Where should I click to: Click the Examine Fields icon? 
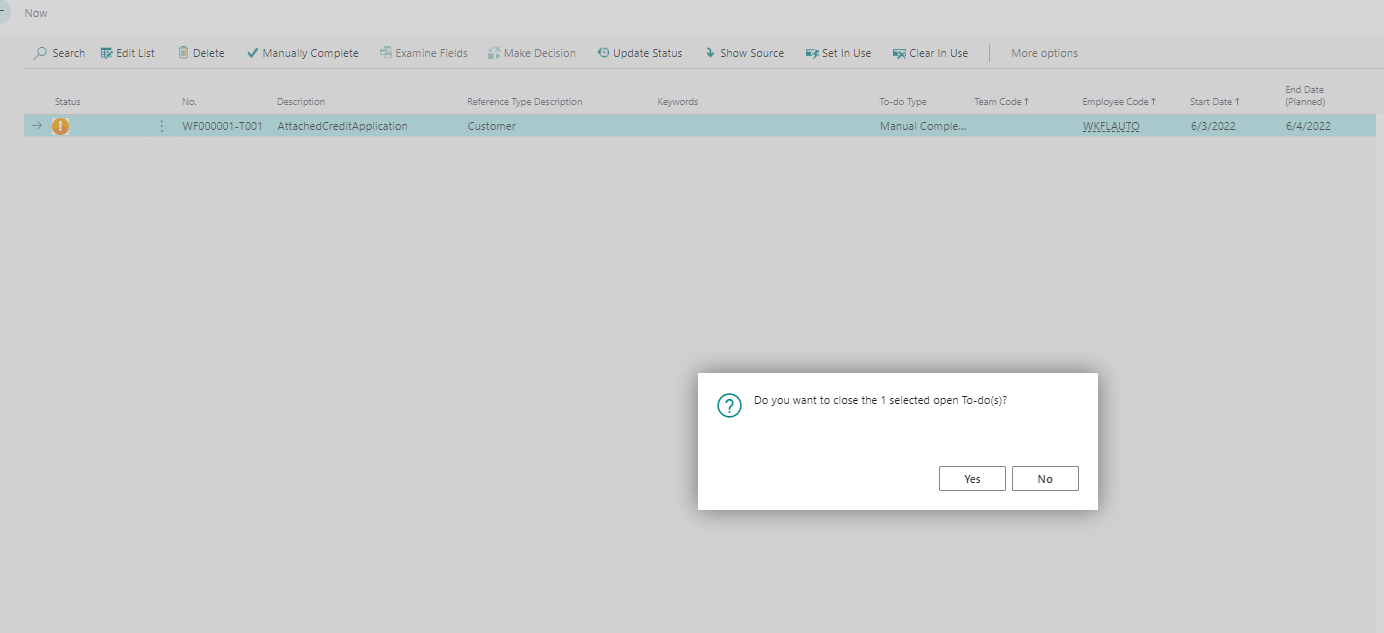coord(386,53)
